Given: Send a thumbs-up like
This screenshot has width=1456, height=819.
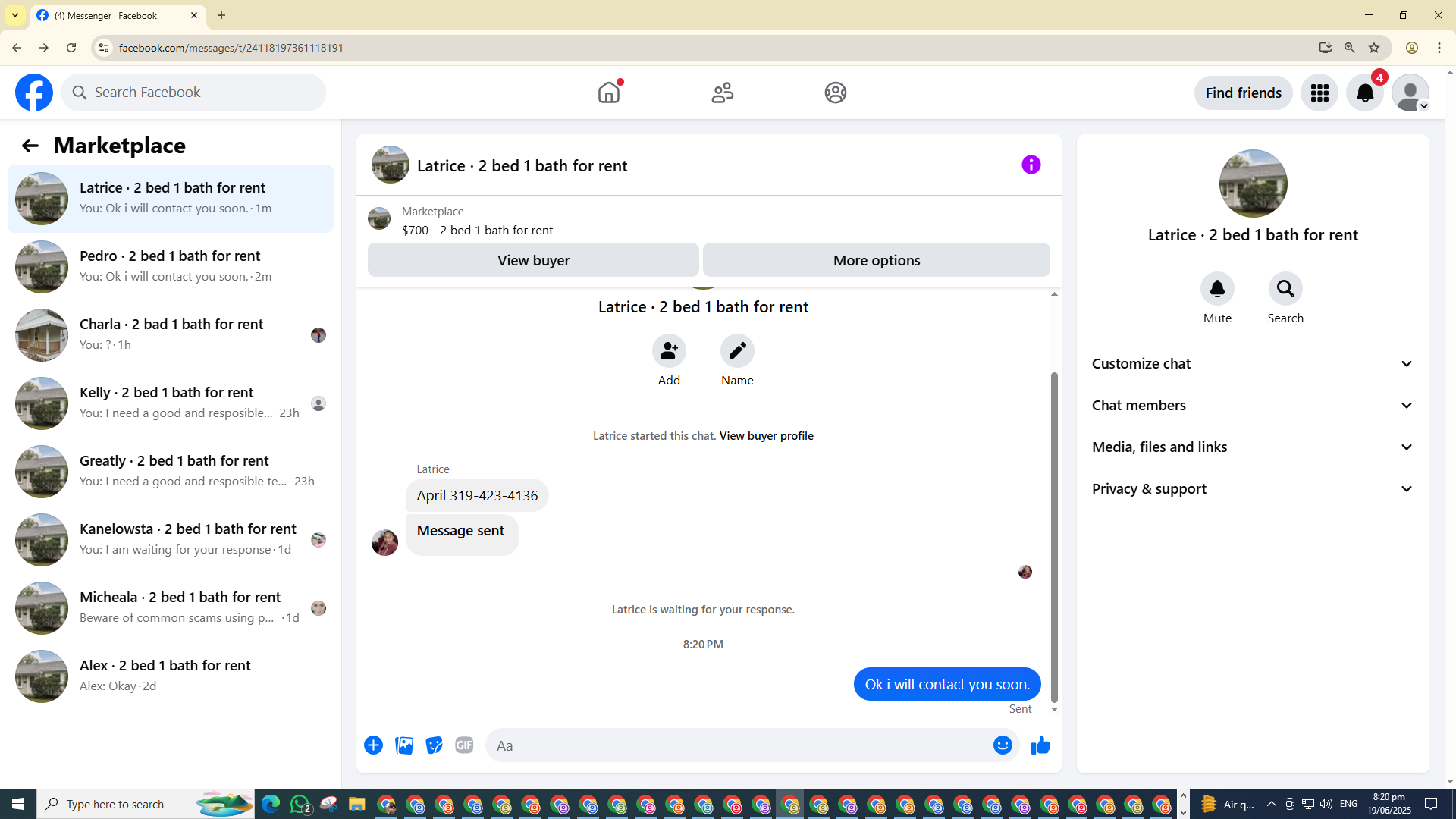Looking at the screenshot, I should coord(1040,745).
